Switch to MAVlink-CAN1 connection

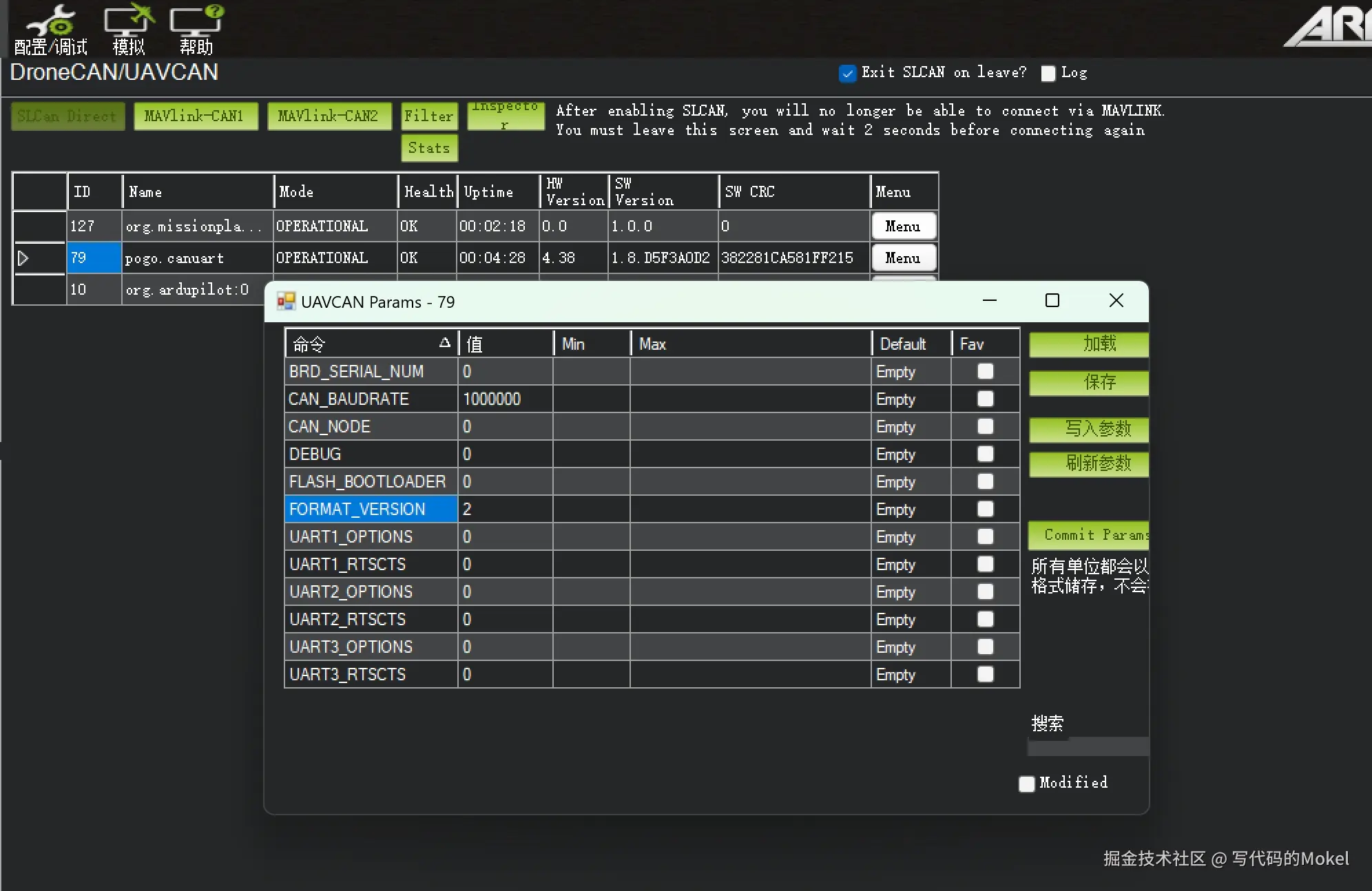click(x=195, y=116)
